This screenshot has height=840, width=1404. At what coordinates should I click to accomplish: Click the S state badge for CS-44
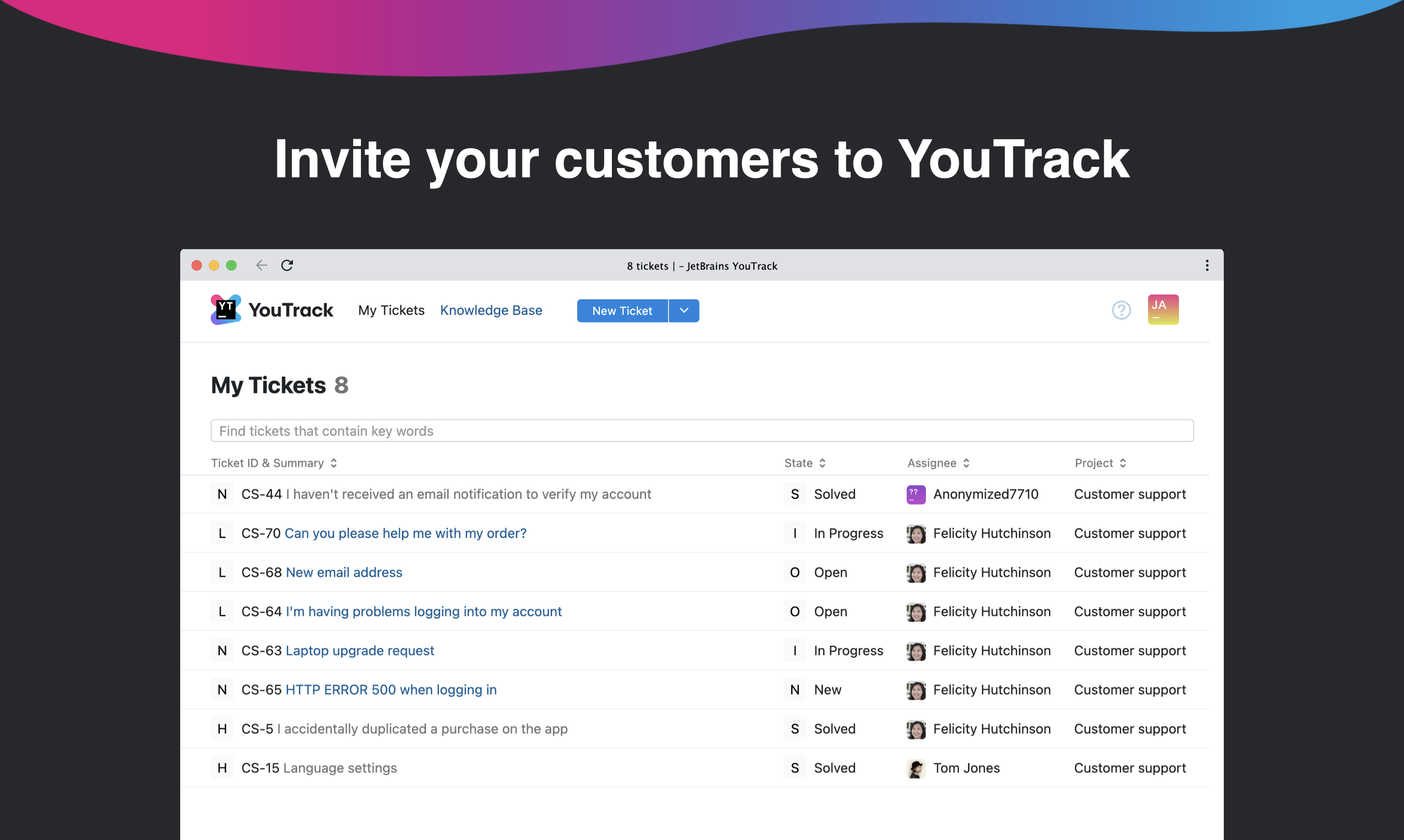[795, 494]
